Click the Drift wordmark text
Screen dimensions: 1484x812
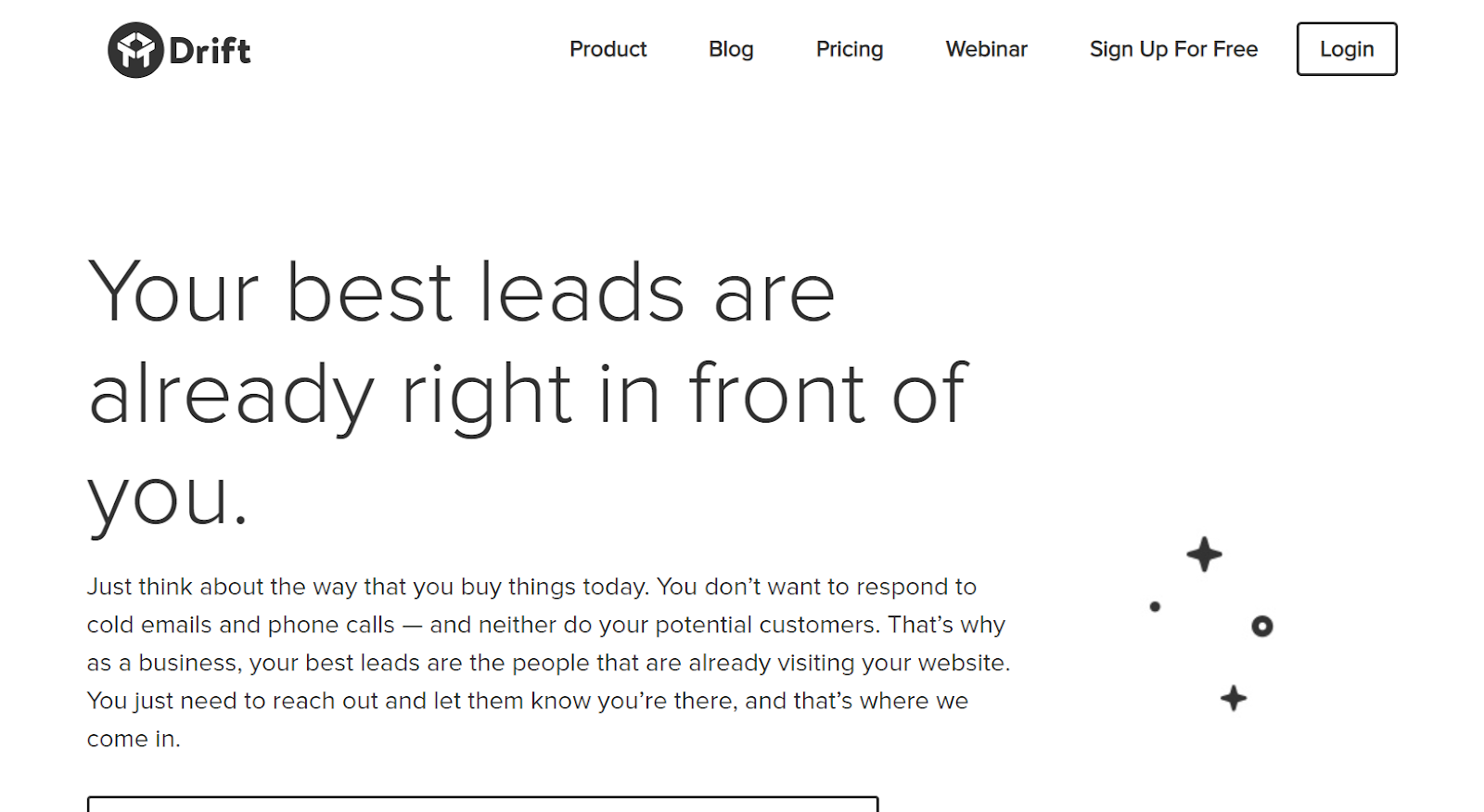[210, 51]
